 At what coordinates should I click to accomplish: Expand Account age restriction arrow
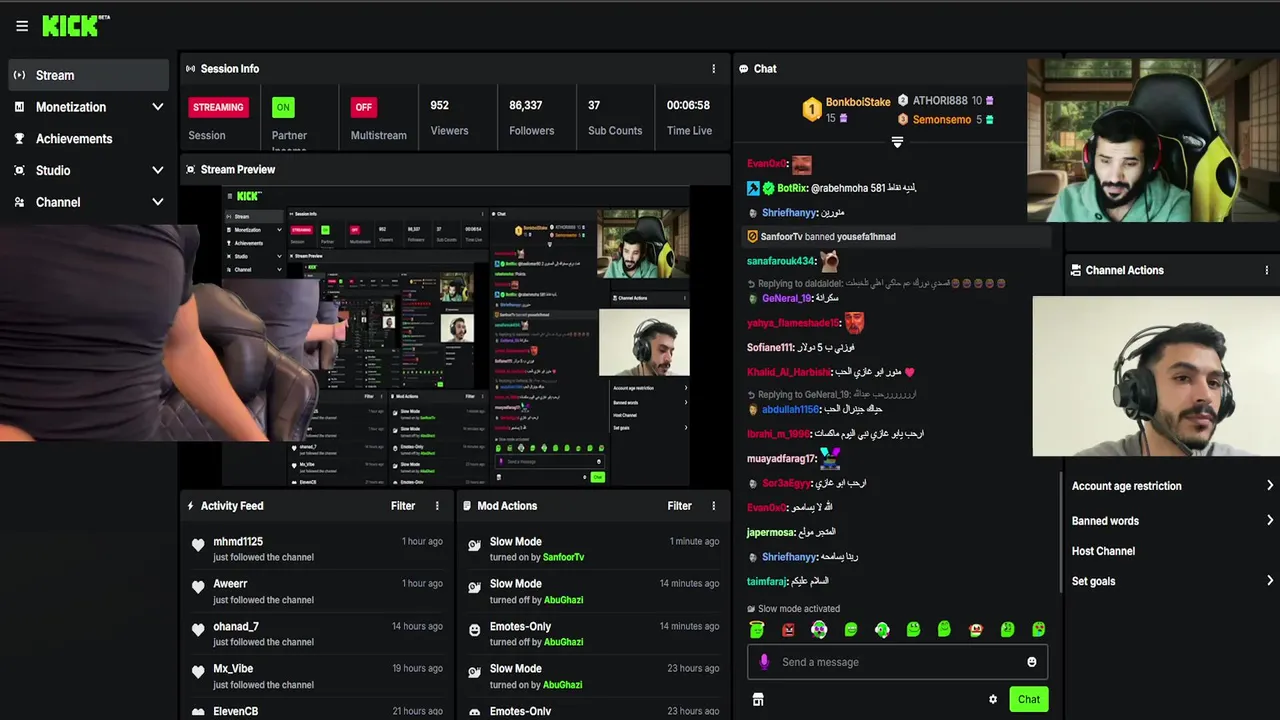[x=1270, y=486]
